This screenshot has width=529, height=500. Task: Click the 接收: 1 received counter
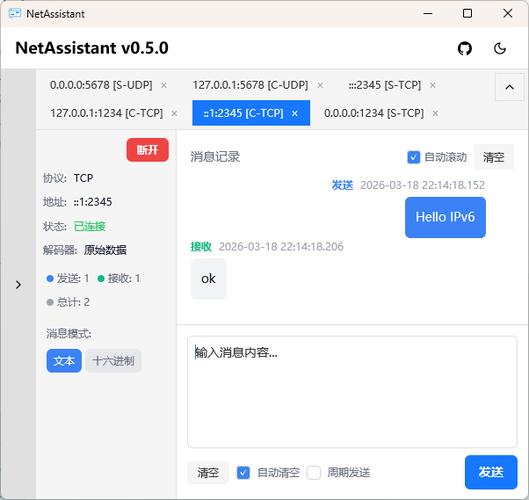(119, 278)
